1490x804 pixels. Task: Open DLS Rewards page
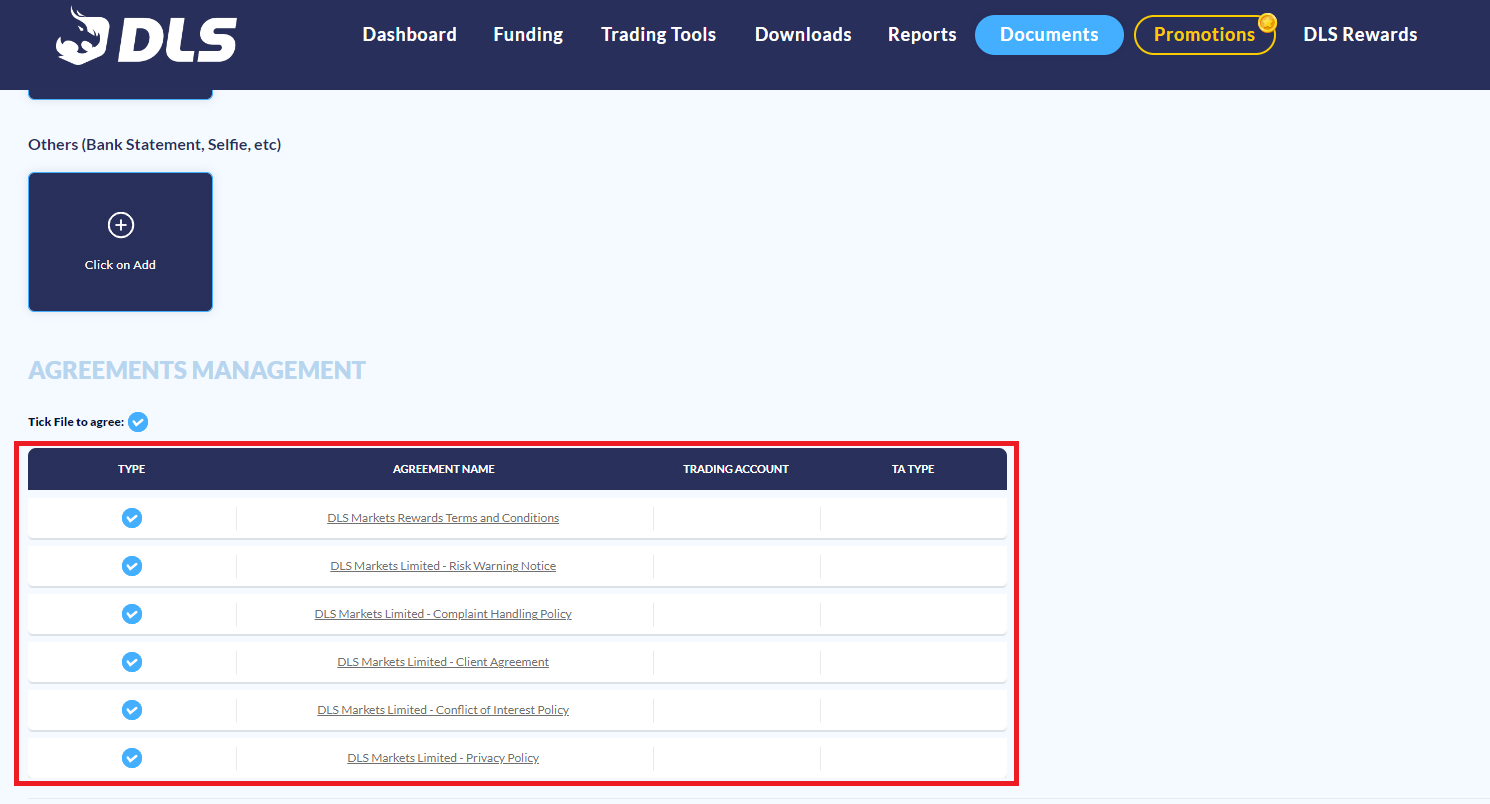tap(1360, 35)
